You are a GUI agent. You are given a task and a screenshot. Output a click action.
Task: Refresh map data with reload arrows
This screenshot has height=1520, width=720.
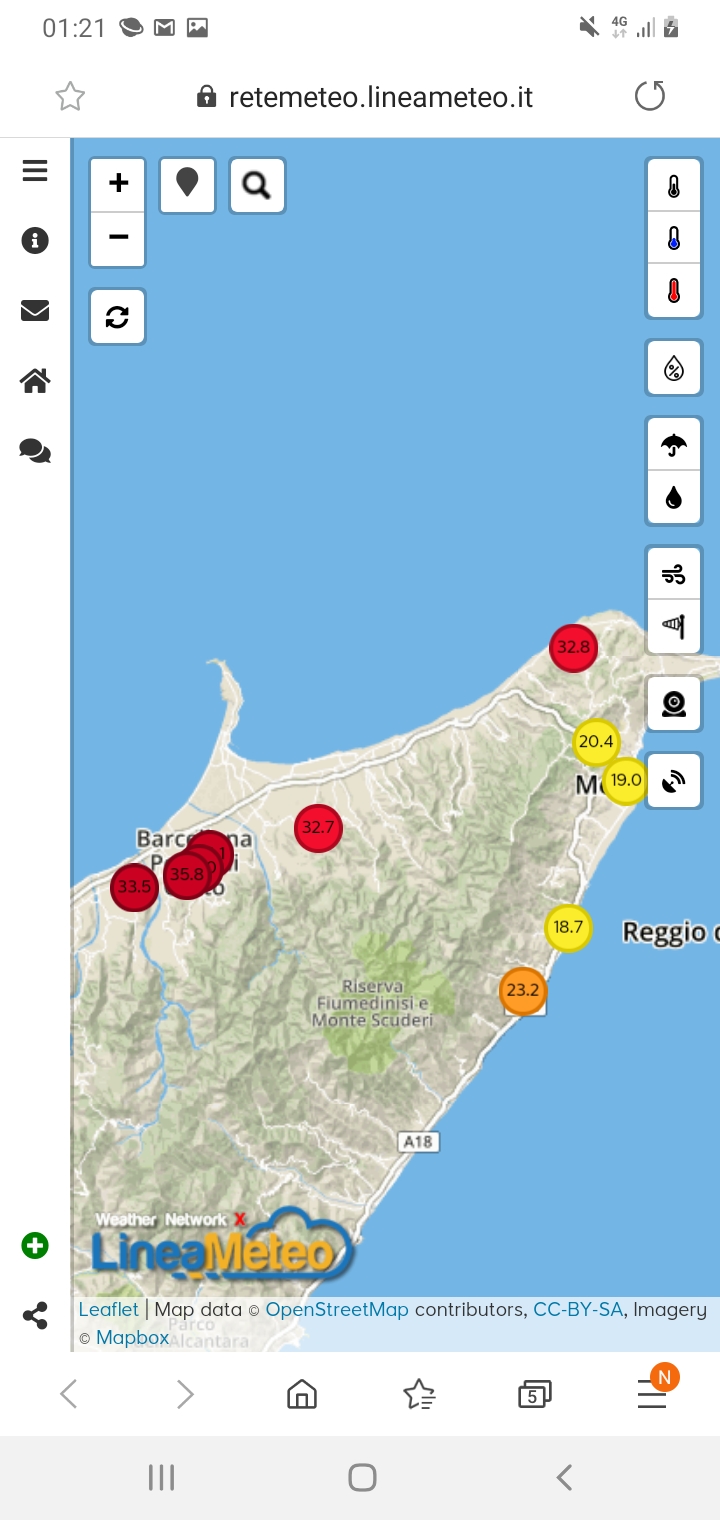[x=118, y=316]
